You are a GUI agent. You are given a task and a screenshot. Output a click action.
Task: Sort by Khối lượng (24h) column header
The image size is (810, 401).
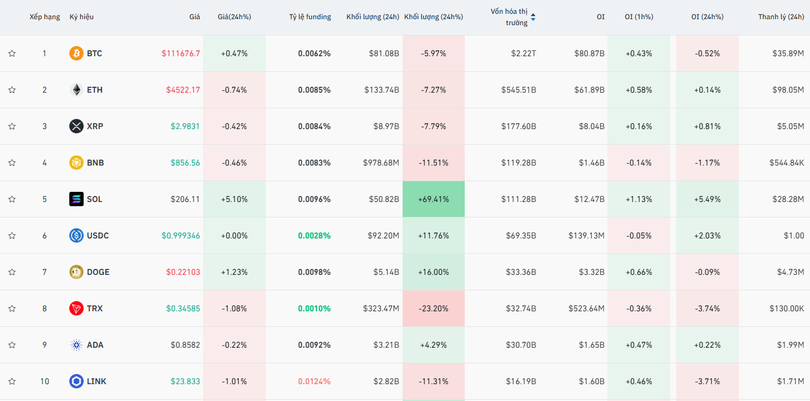(372, 17)
